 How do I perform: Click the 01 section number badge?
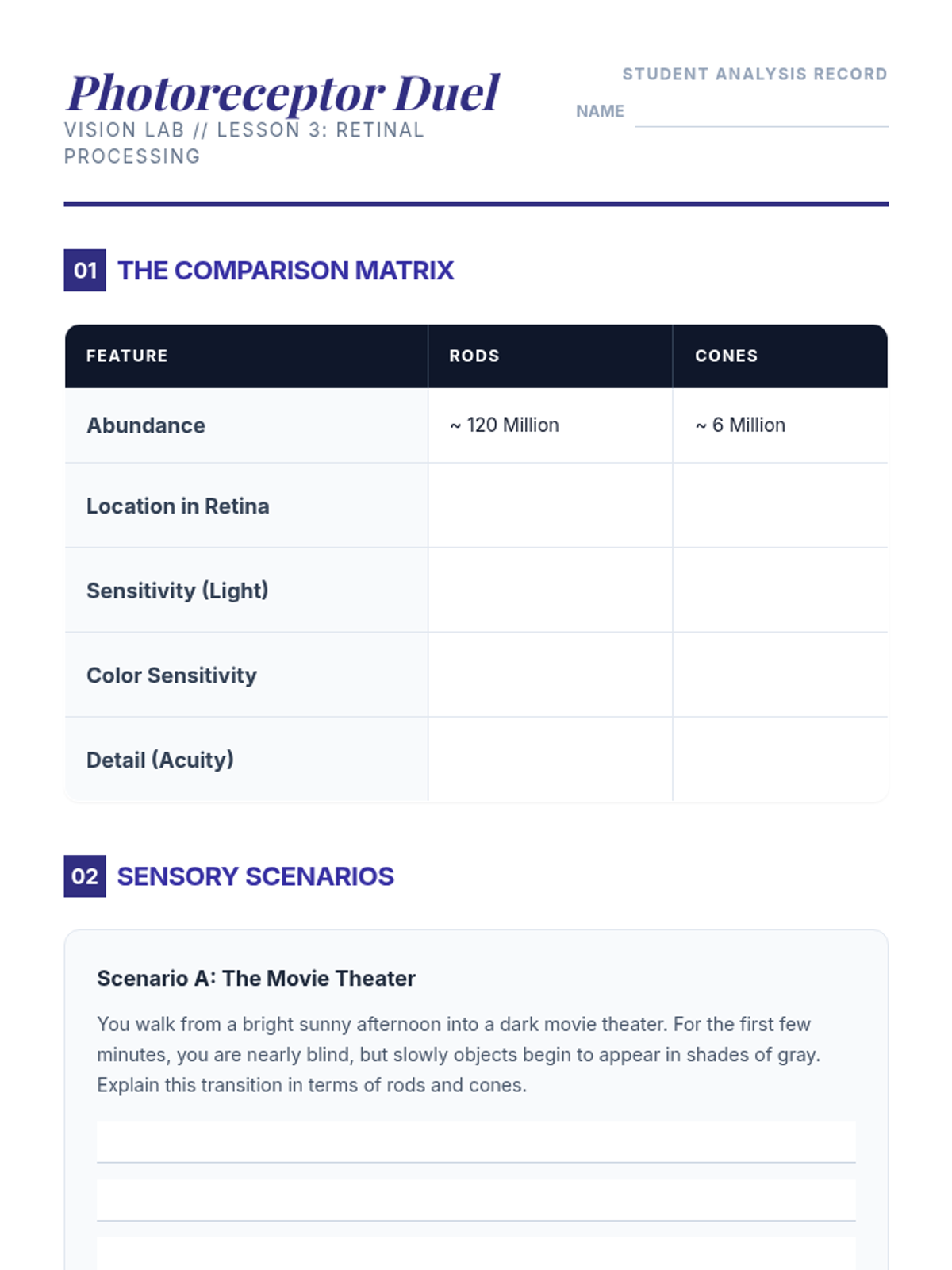85,270
